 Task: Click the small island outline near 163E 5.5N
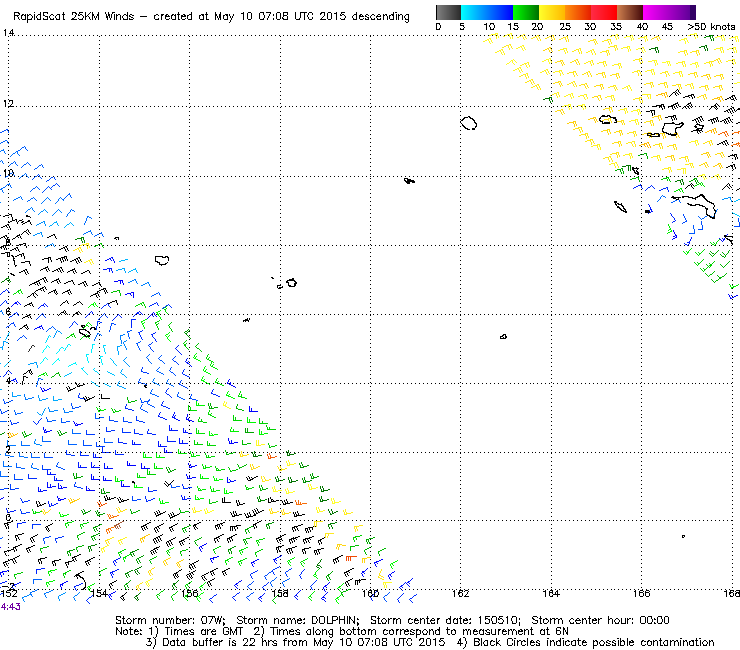tap(503, 337)
